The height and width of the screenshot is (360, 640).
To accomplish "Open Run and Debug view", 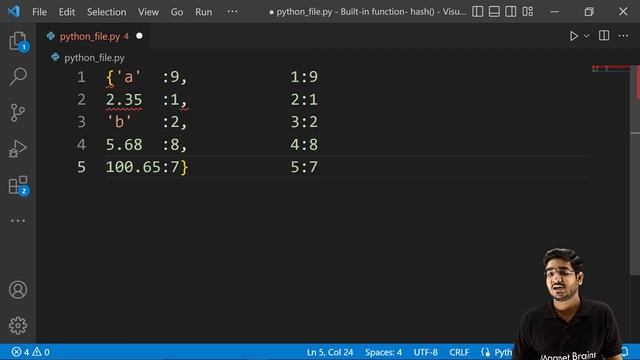I will 18,149.
